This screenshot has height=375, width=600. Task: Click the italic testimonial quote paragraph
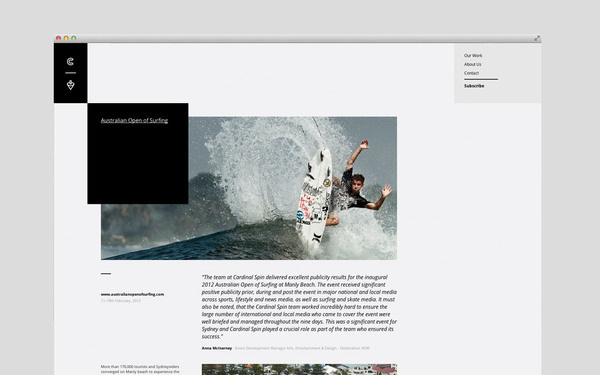tap(299, 307)
